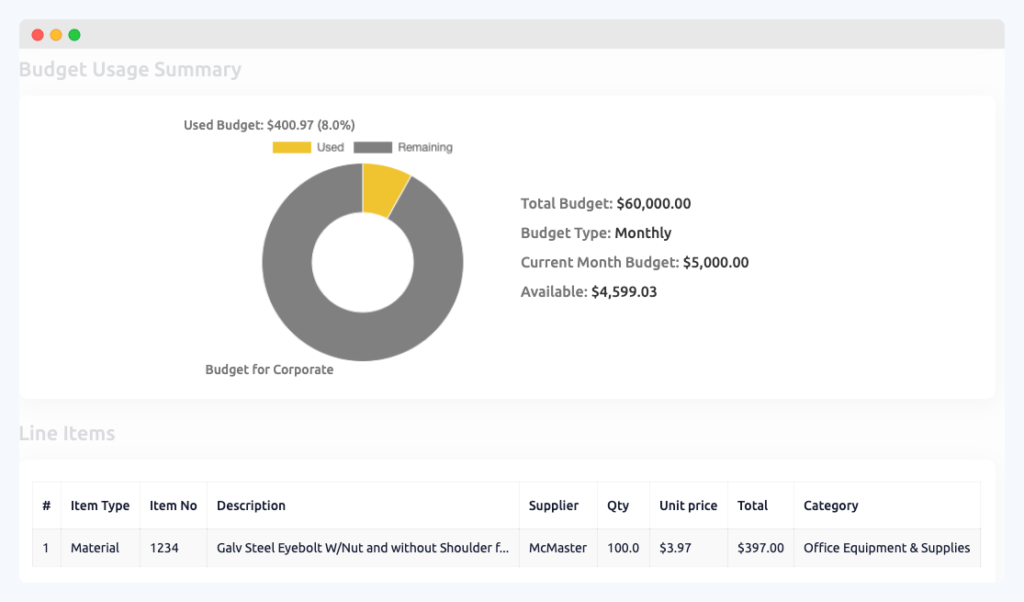1024x602 pixels.
Task: Collapse the 'Budget Usage Summary' section heading
Action: (130, 70)
